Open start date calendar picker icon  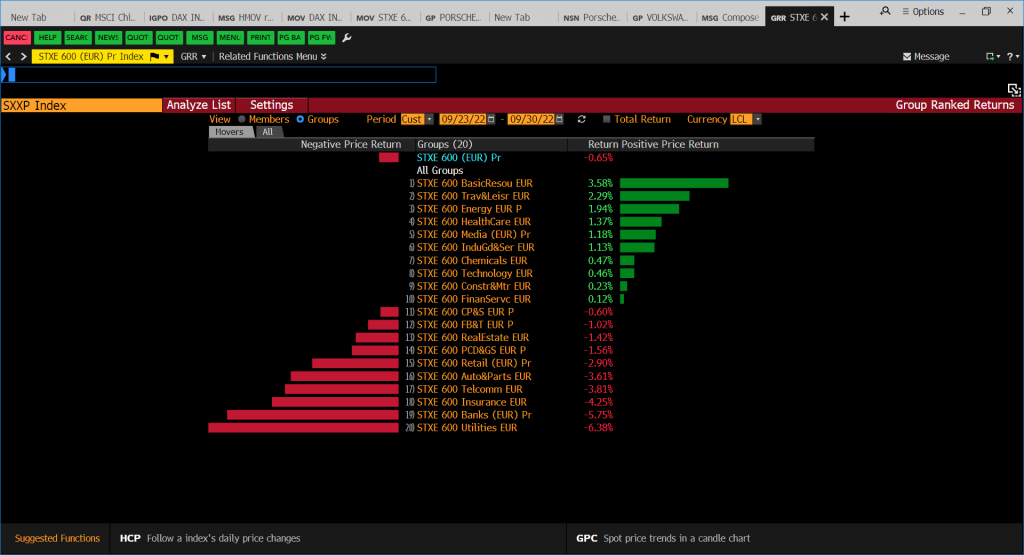pos(492,119)
